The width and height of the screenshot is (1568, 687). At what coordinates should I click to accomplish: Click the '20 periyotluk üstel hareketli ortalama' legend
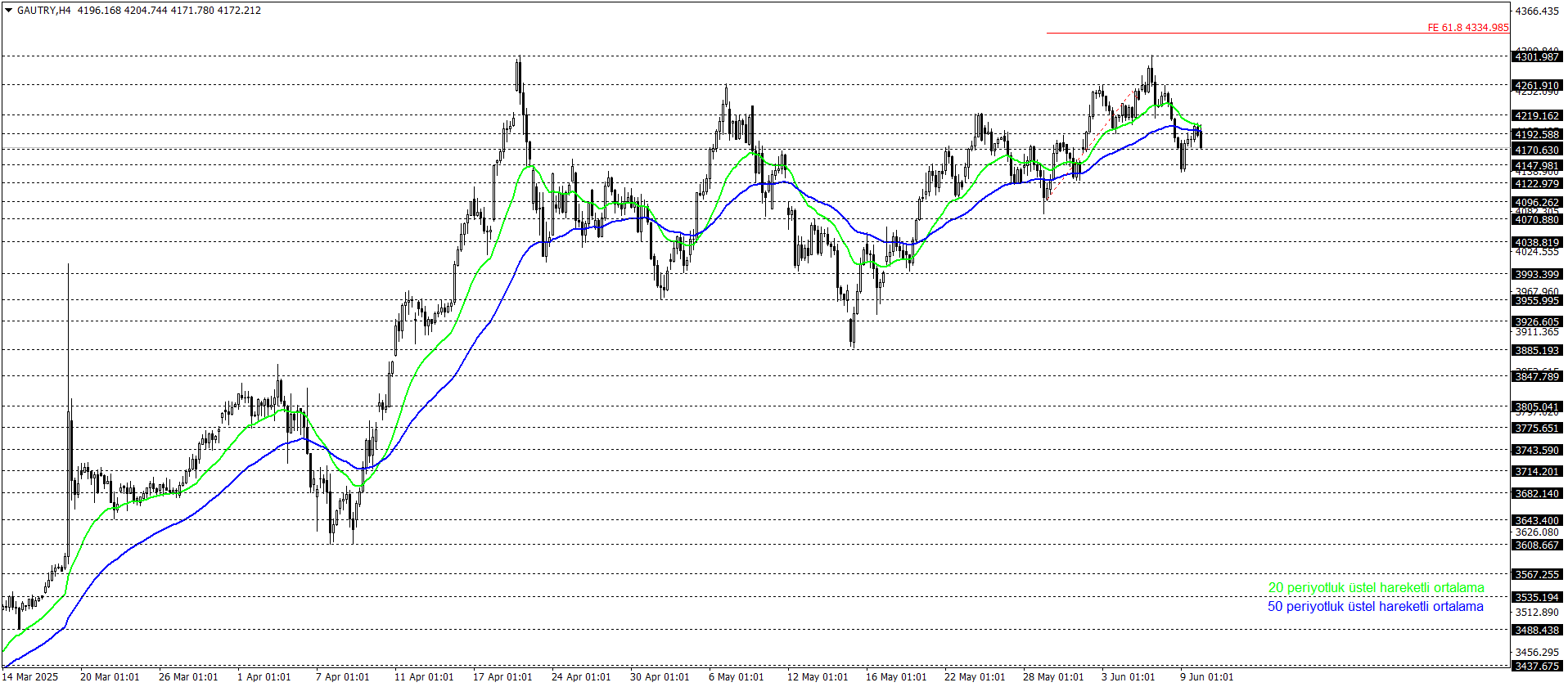click(x=1376, y=588)
